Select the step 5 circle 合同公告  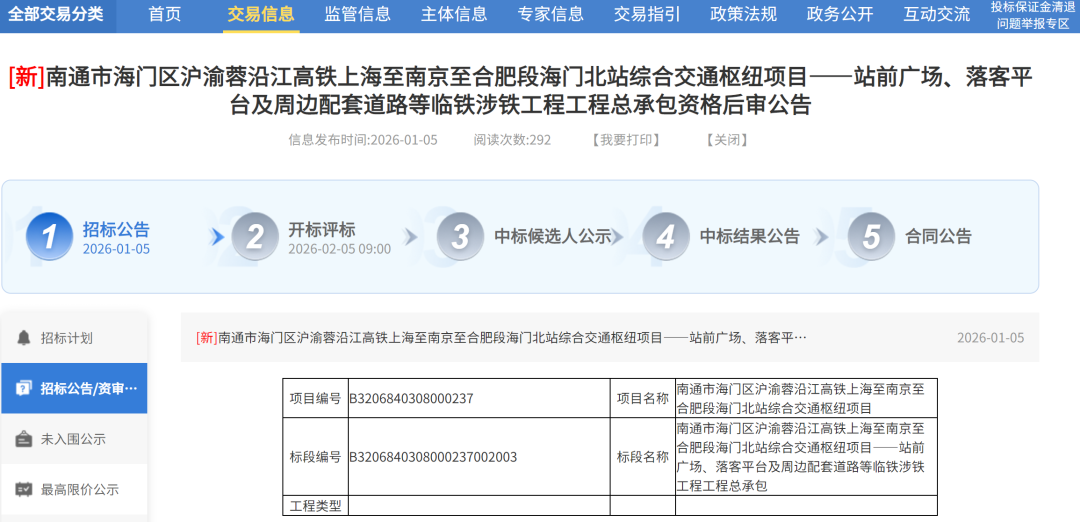tap(871, 237)
